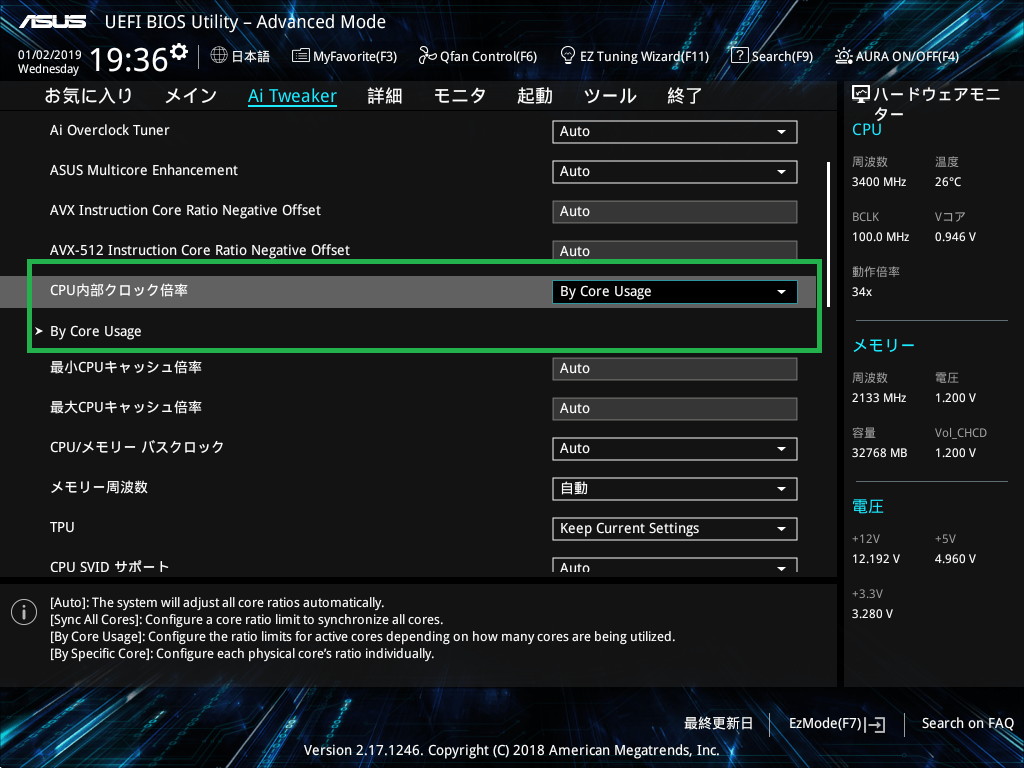Open the お気に入り tab
The width and height of the screenshot is (1024, 768).
(88, 96)
